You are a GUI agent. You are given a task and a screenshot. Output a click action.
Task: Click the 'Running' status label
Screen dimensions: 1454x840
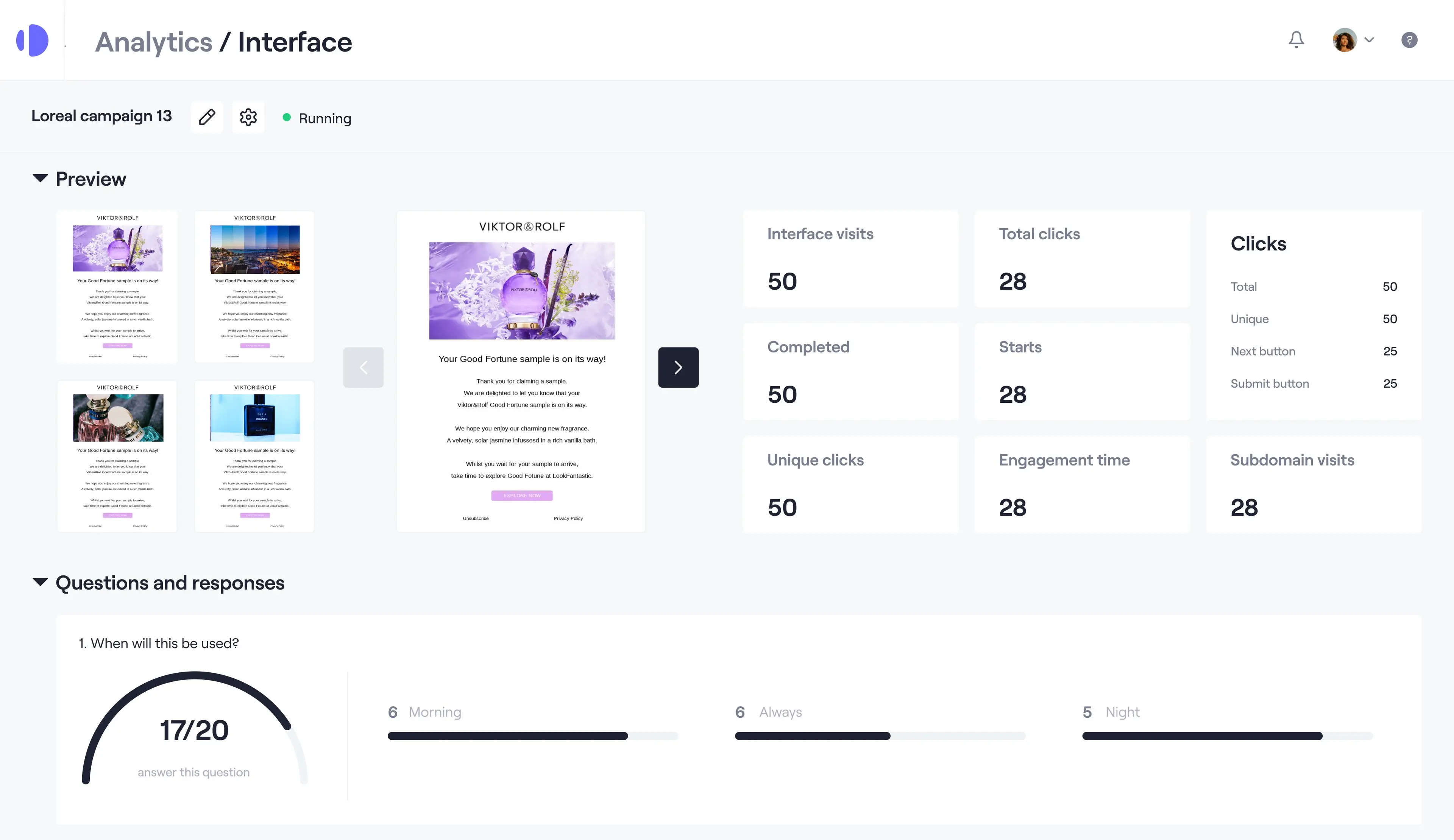[x=325, y=118]
